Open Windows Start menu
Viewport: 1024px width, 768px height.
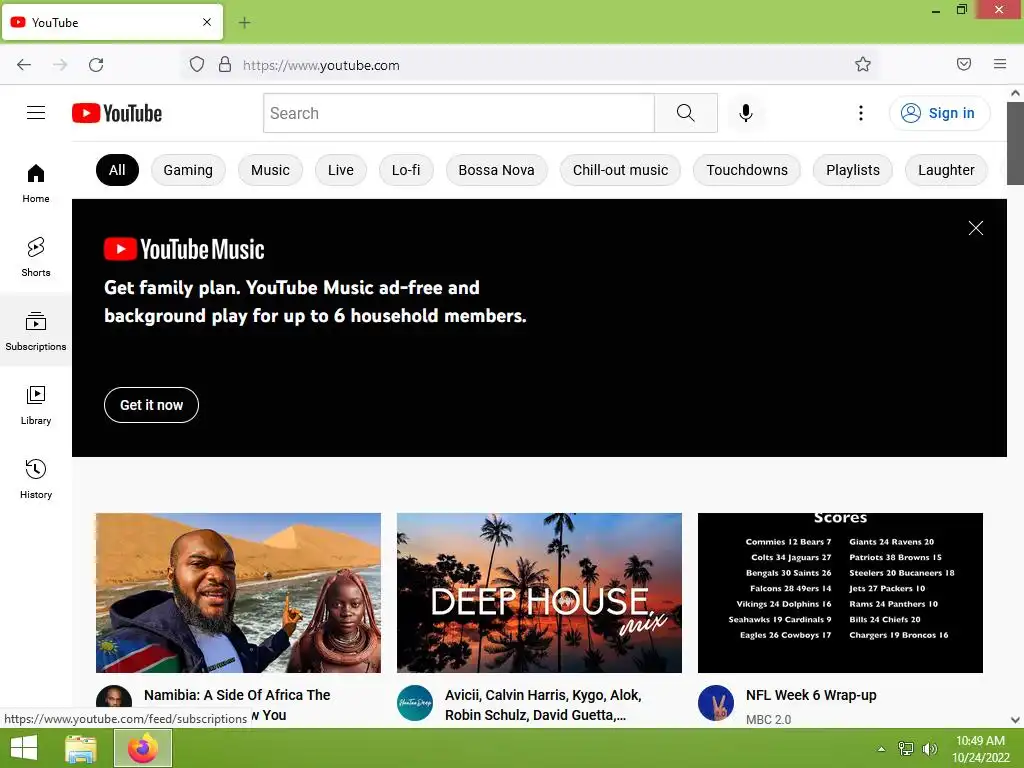[x=24, y=748]
